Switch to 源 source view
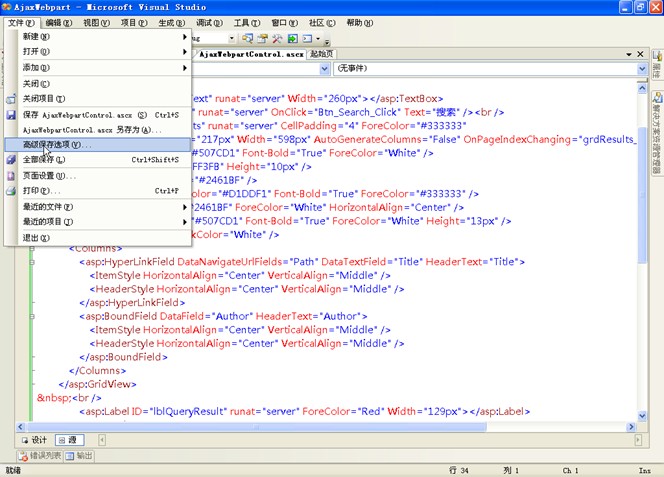This screenshot has height=477, width=664. (69, 440)
